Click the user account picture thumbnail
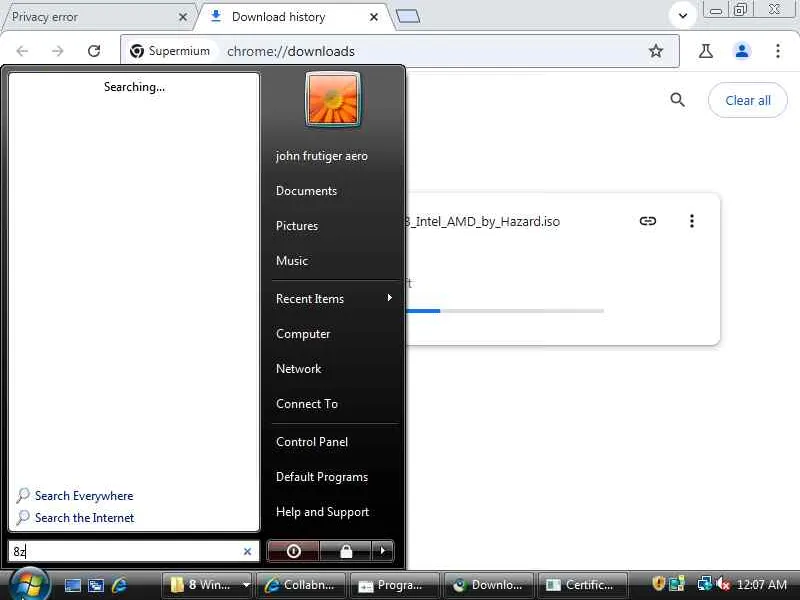 click(333, 99)
